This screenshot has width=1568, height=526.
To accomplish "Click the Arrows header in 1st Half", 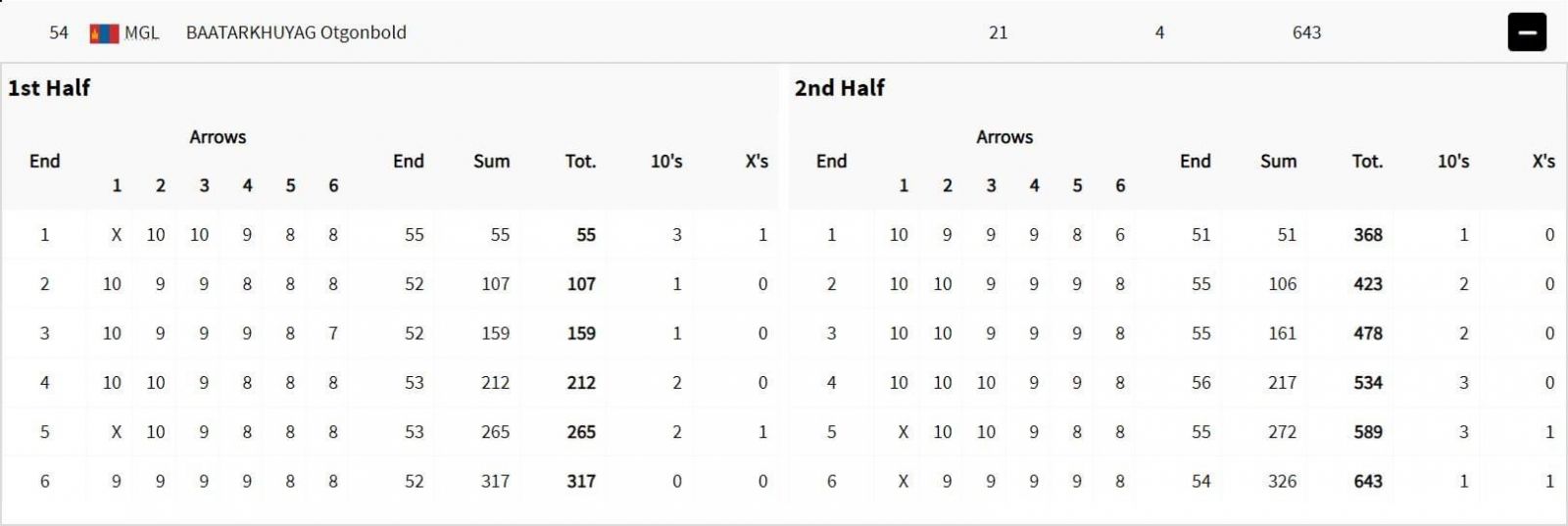I will click(x=218, y=137).
